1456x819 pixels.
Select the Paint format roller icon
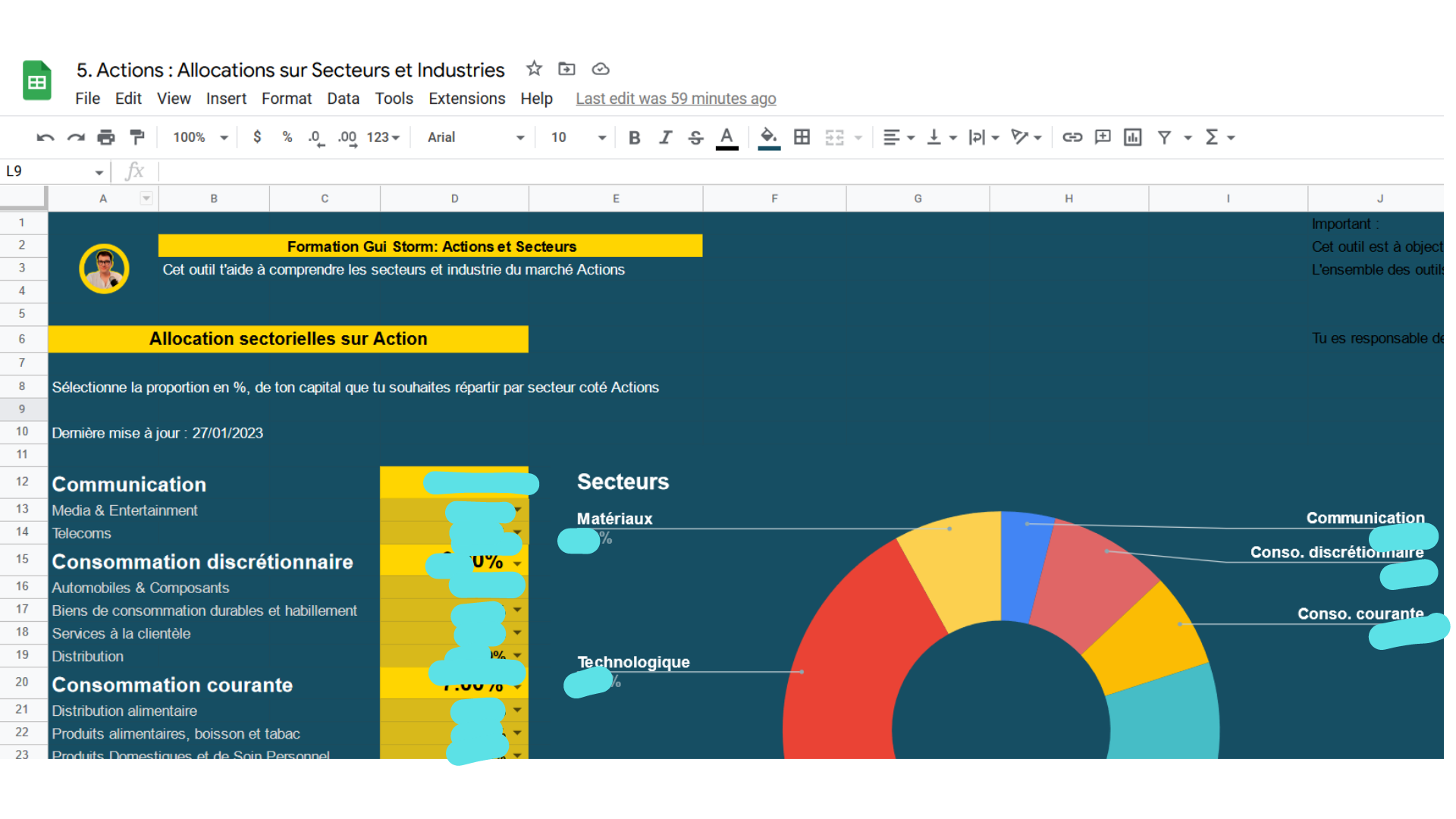tap(137, 137)
